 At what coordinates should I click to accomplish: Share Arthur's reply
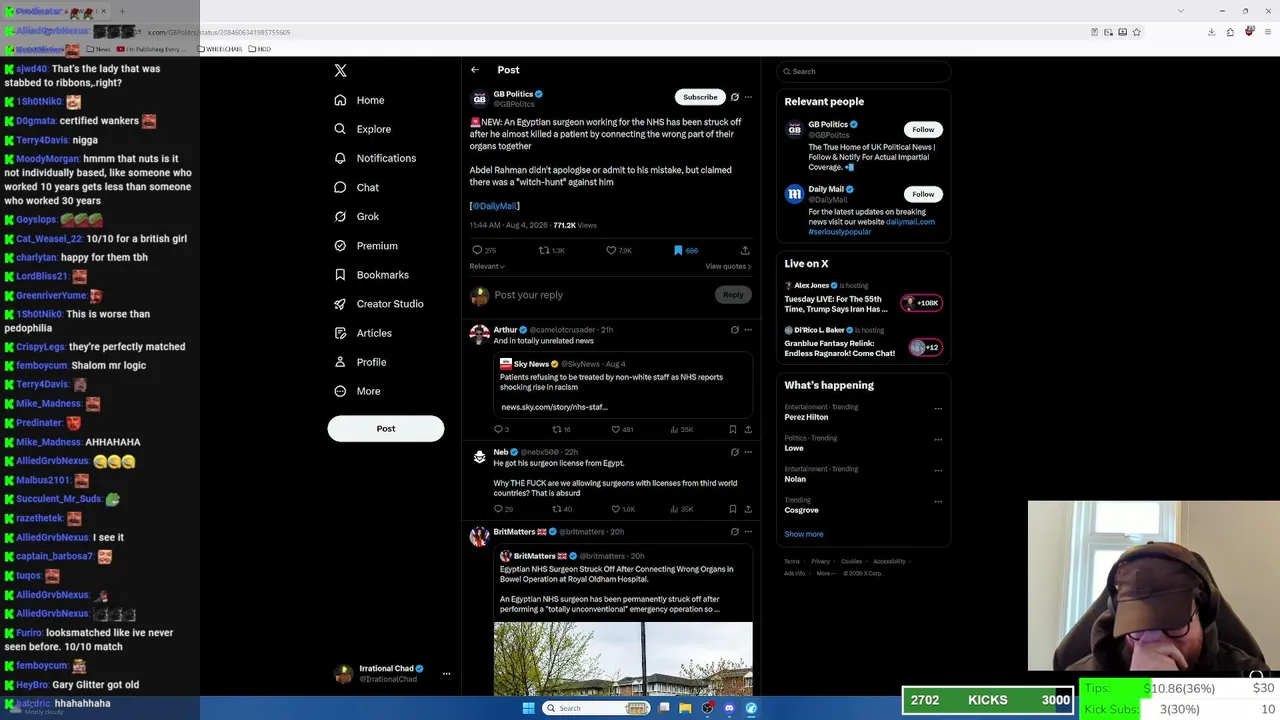point(748,429)
